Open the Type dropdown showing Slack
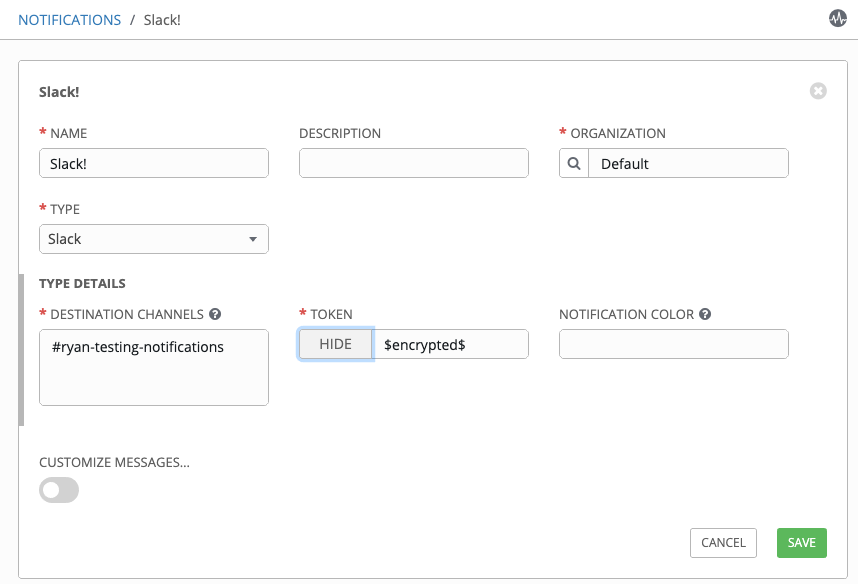The height and width of the screenshot is (584, 858). [154, 239]
